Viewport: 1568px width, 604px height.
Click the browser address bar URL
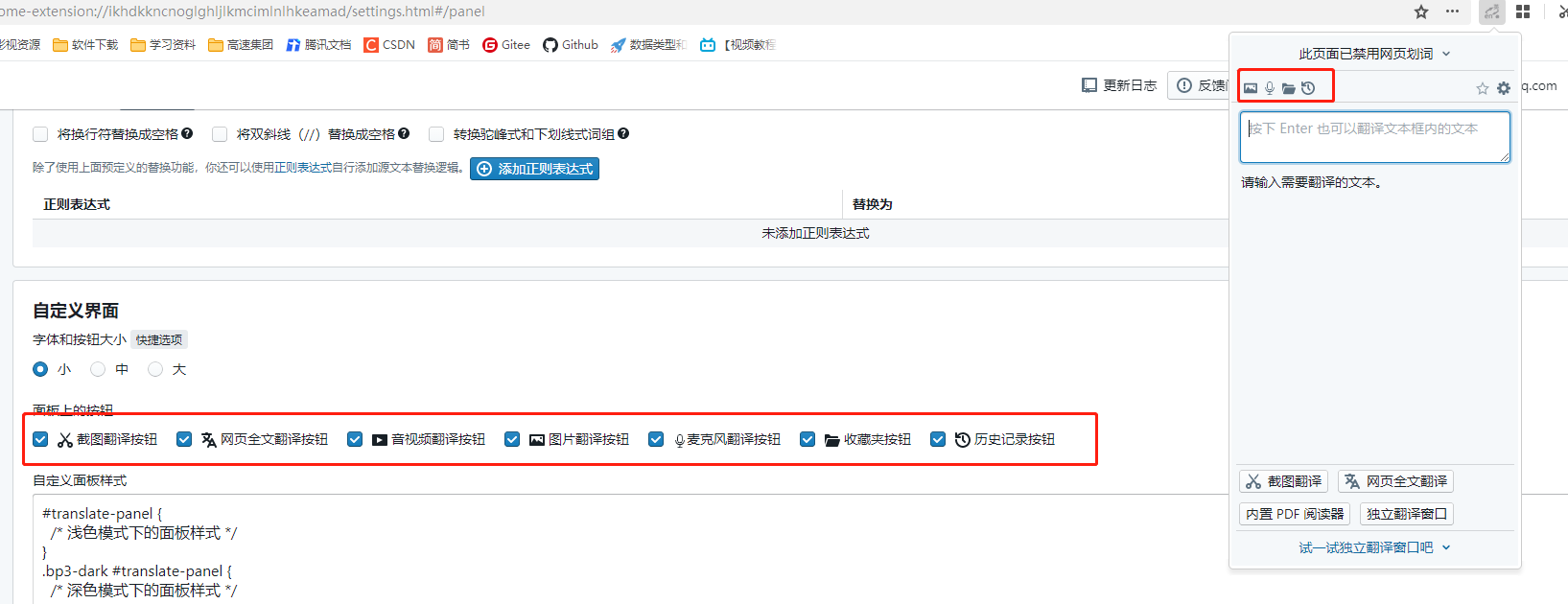click(x=243, y=12)
